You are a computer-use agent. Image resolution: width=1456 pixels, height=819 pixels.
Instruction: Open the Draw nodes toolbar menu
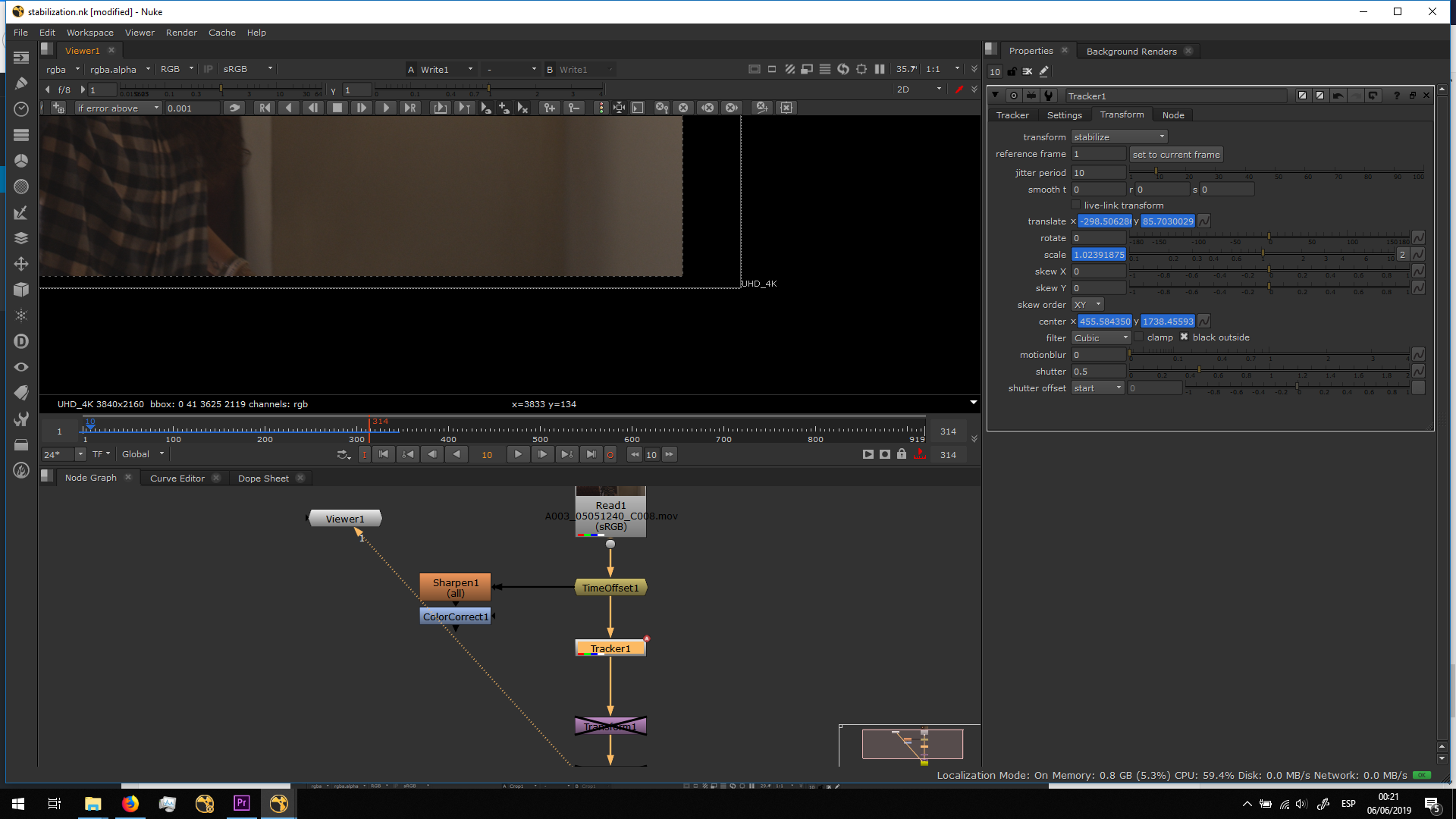(x=21, y=83)
